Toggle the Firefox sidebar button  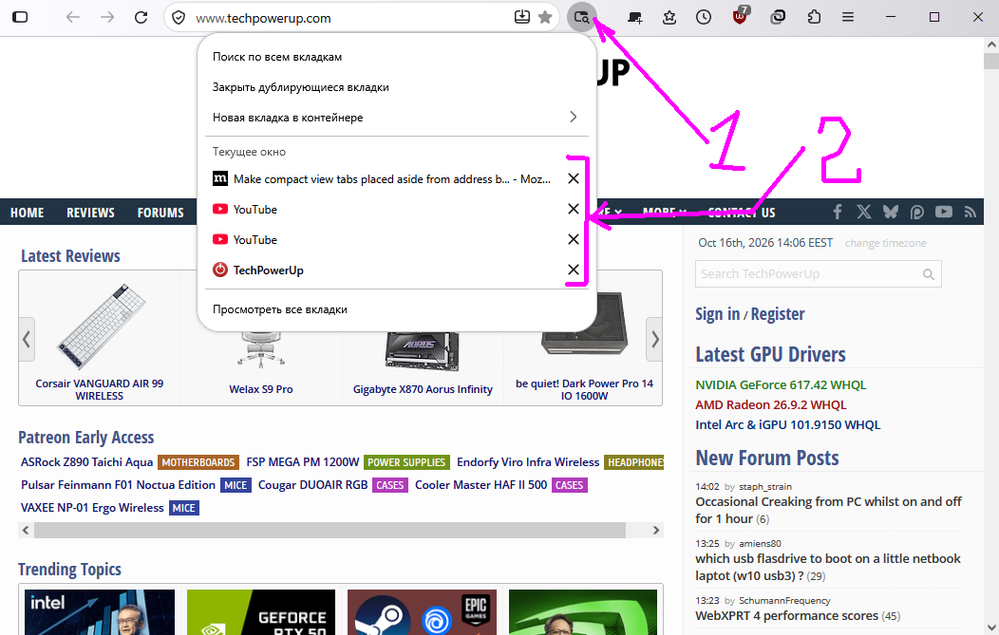click(20, 17)
